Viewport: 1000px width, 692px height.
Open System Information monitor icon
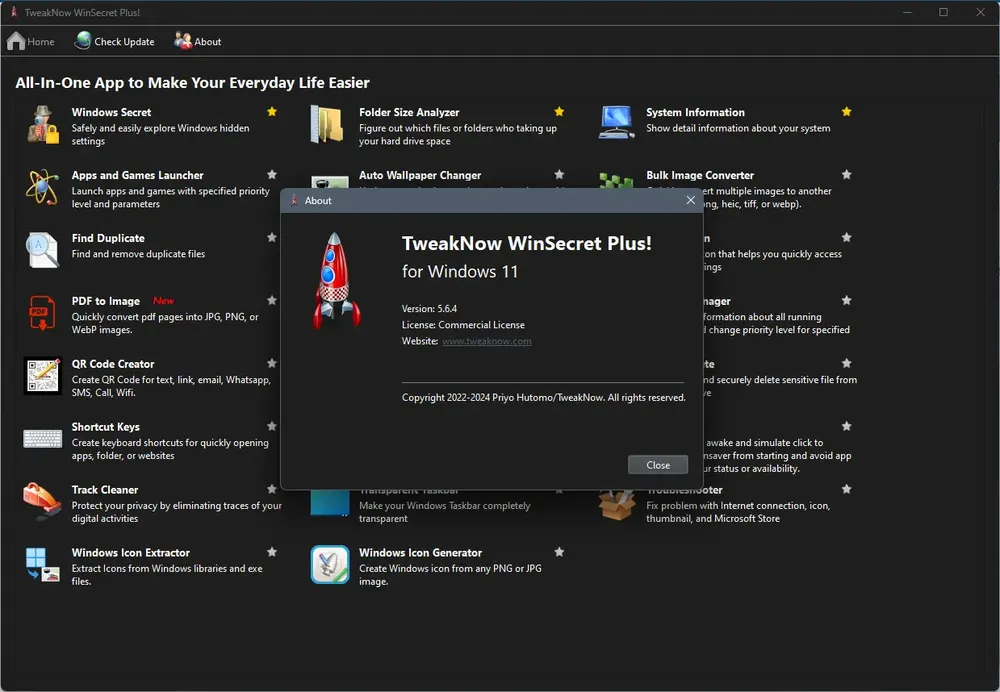[616, 122]
